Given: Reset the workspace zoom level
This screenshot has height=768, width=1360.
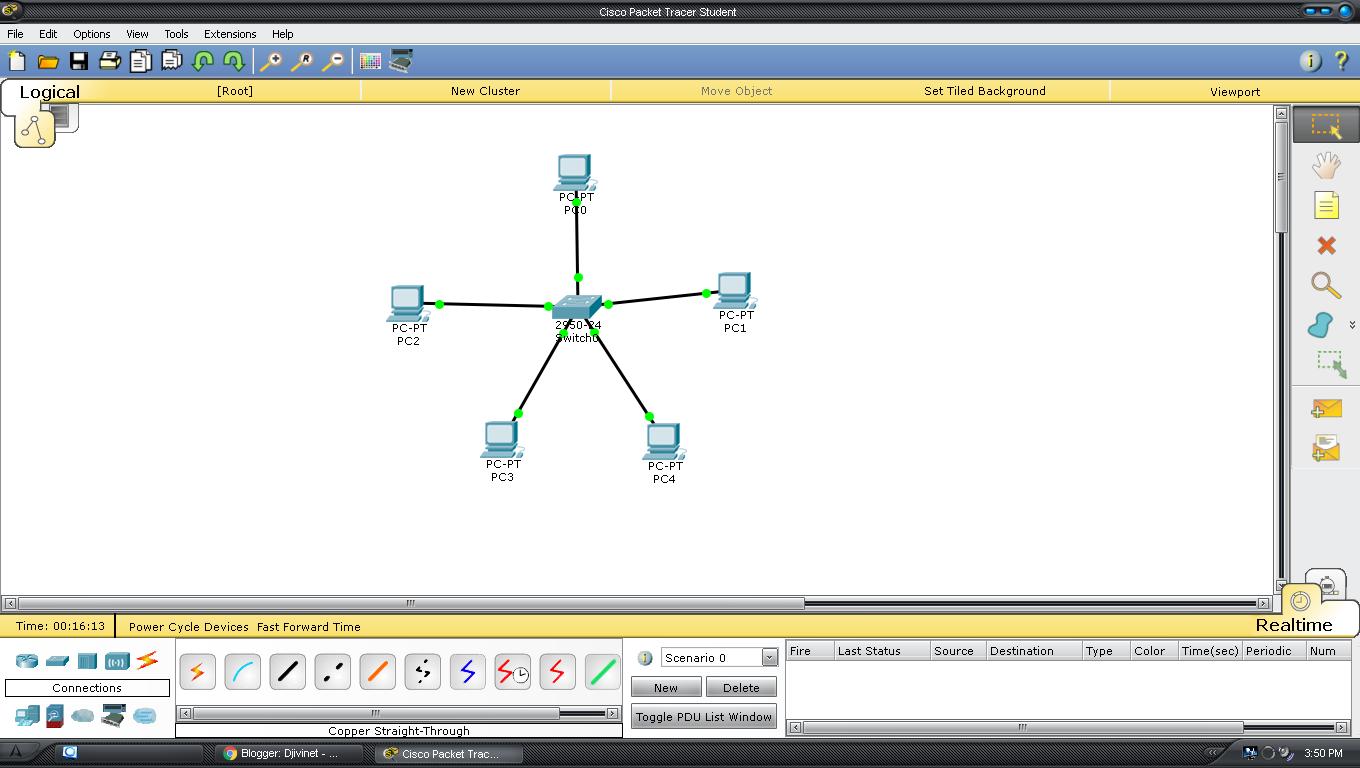Looking at the screenshot, I should tap(301, 61).
